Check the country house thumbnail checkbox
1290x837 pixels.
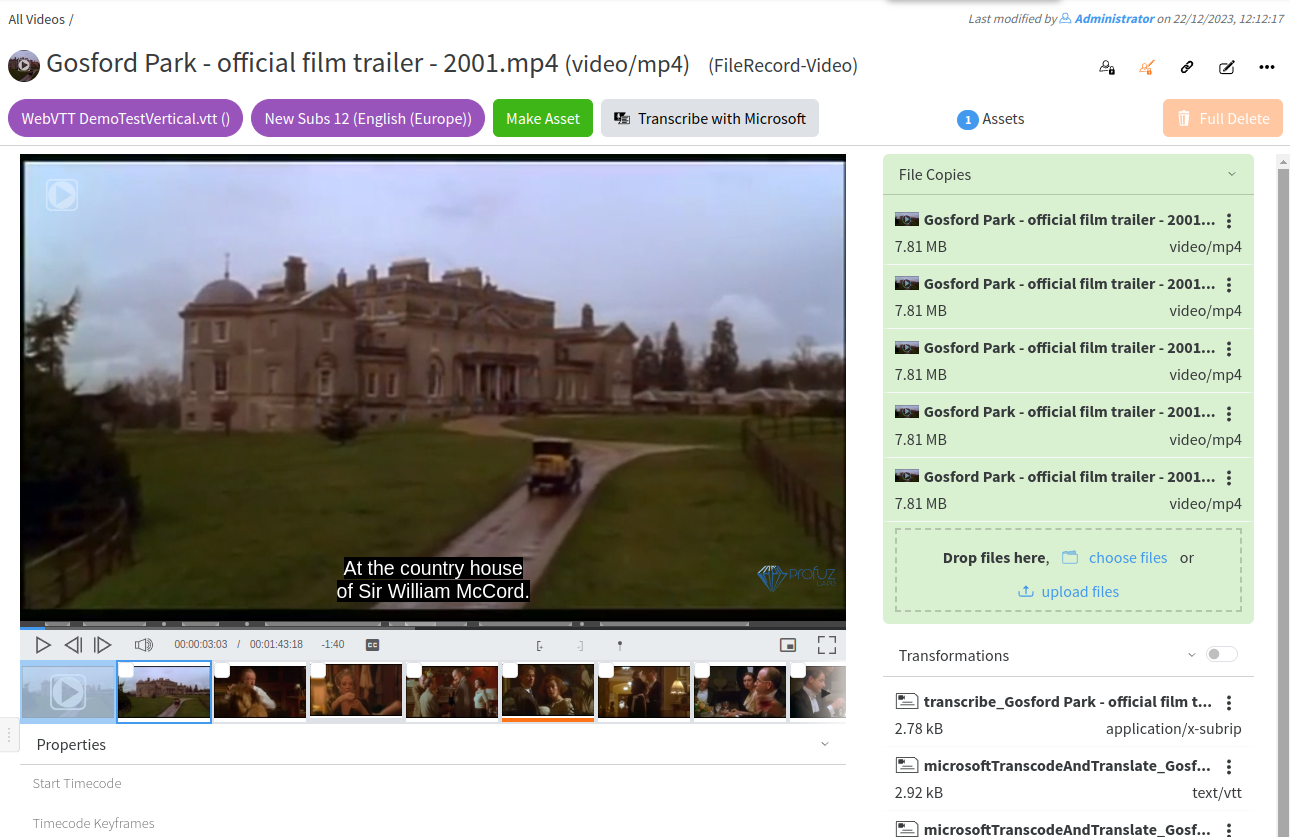127,671
